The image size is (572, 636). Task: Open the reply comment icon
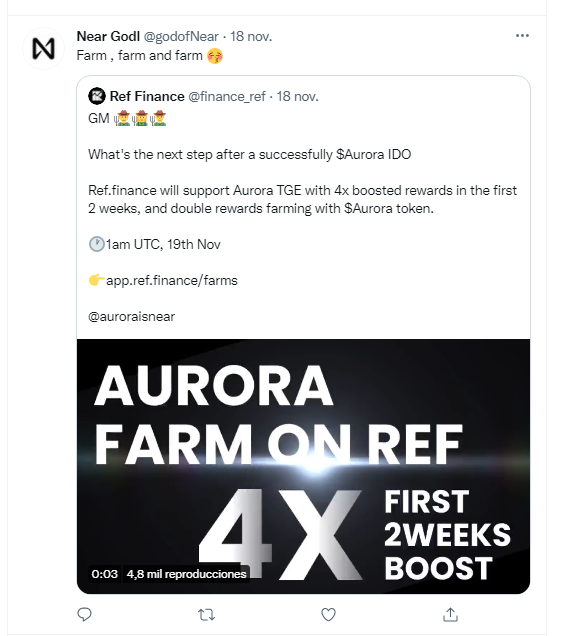pyautogui.click(x=84, y=615)
